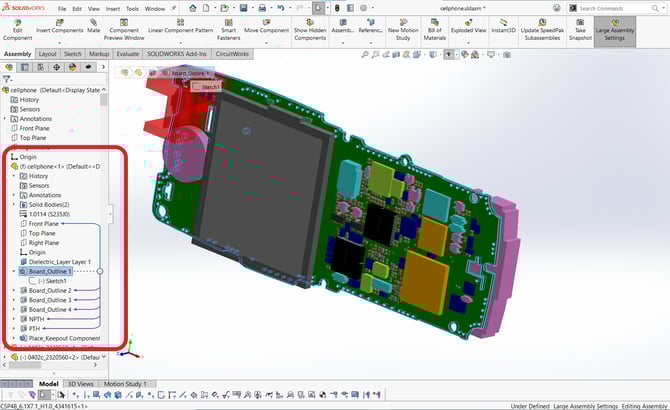Open the ConfigurationManager tab
The image size is (670, 410).
41,67
